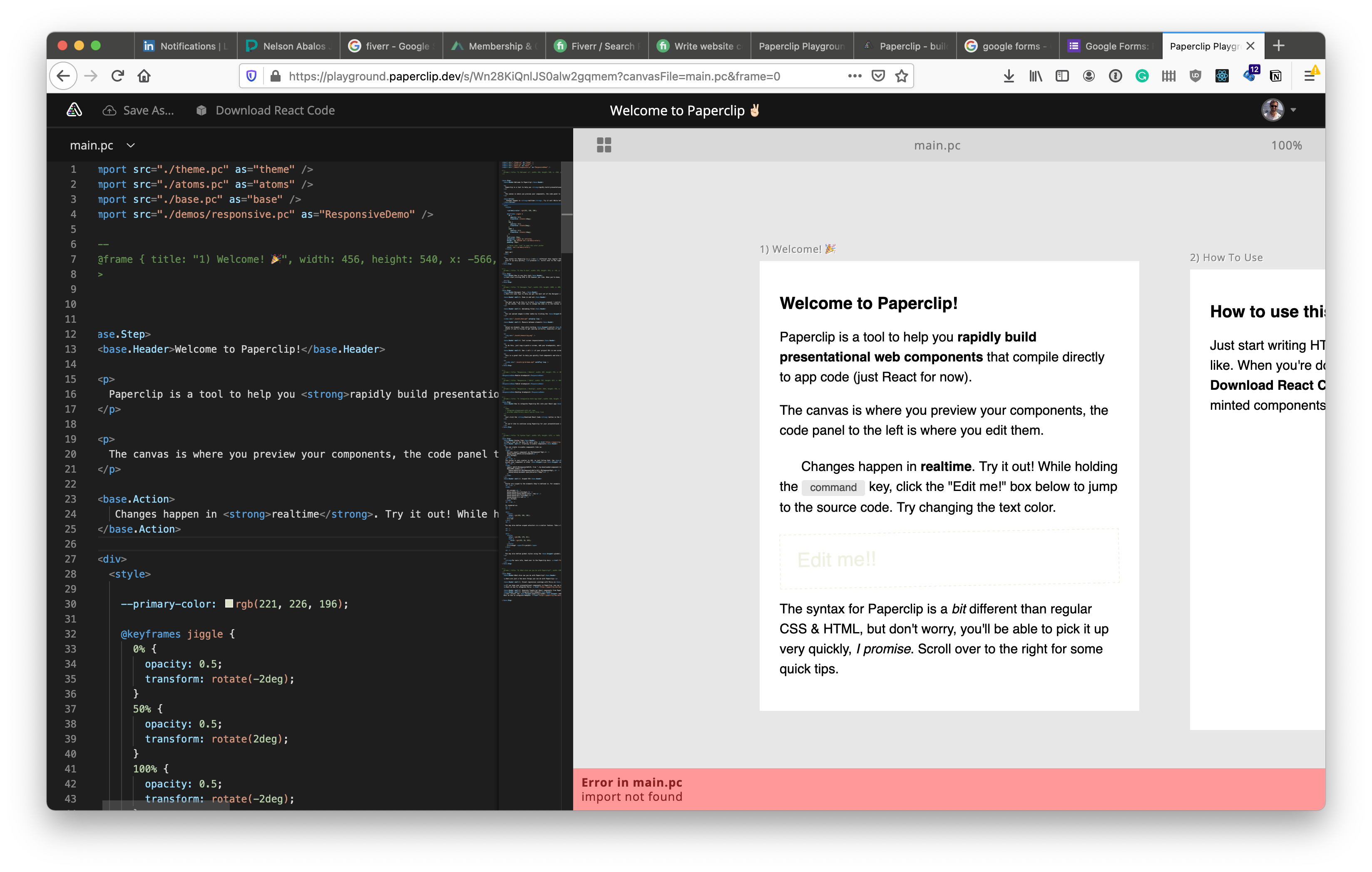Click the browser reload icon
The width and height of the screenshot is (1372, 872).
point(117,76)
